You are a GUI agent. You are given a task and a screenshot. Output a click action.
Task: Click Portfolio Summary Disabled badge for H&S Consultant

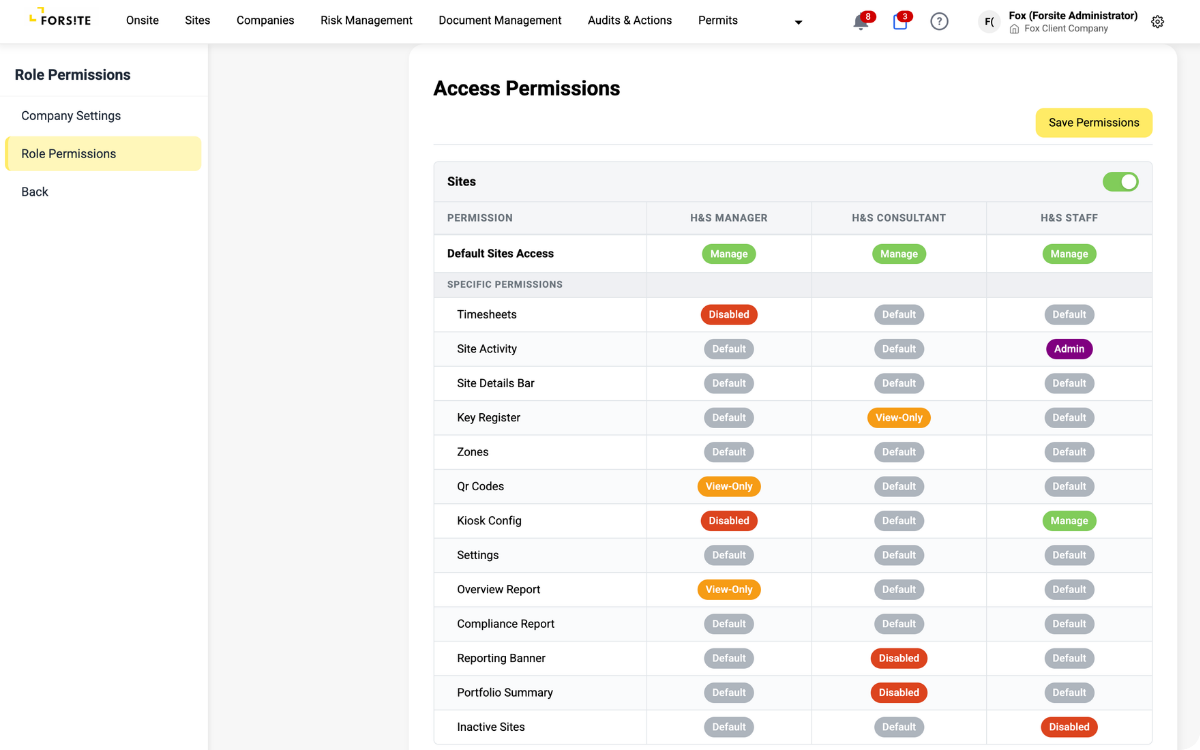pos(899,693)
